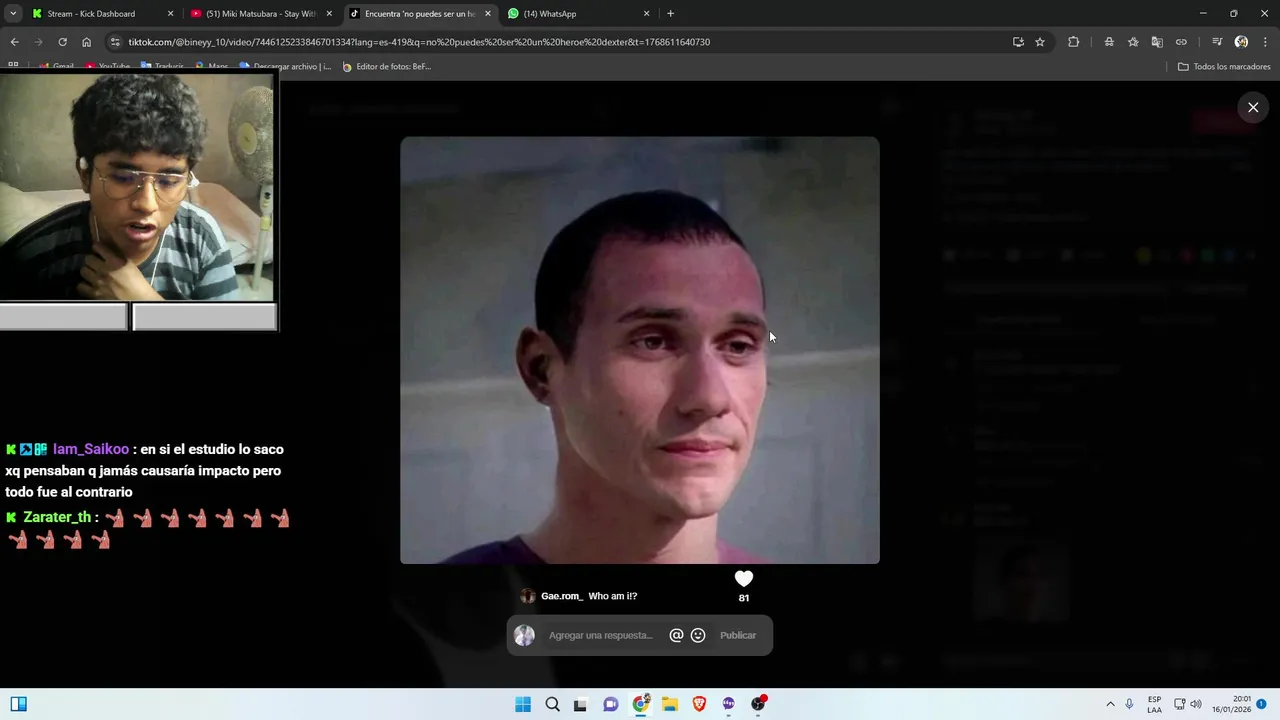Click the enlarged comment photo

click(x=640, y=350)
